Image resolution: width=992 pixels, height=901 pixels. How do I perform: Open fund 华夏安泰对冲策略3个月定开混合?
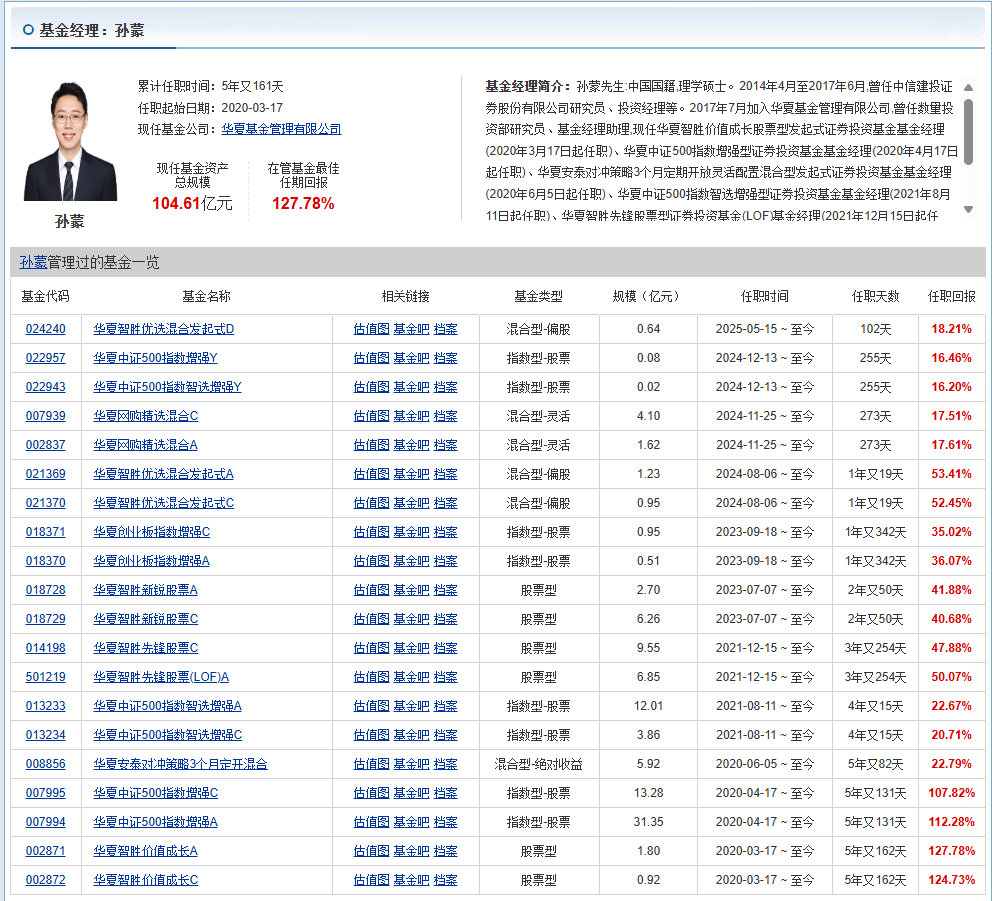(x=180, y=764)
